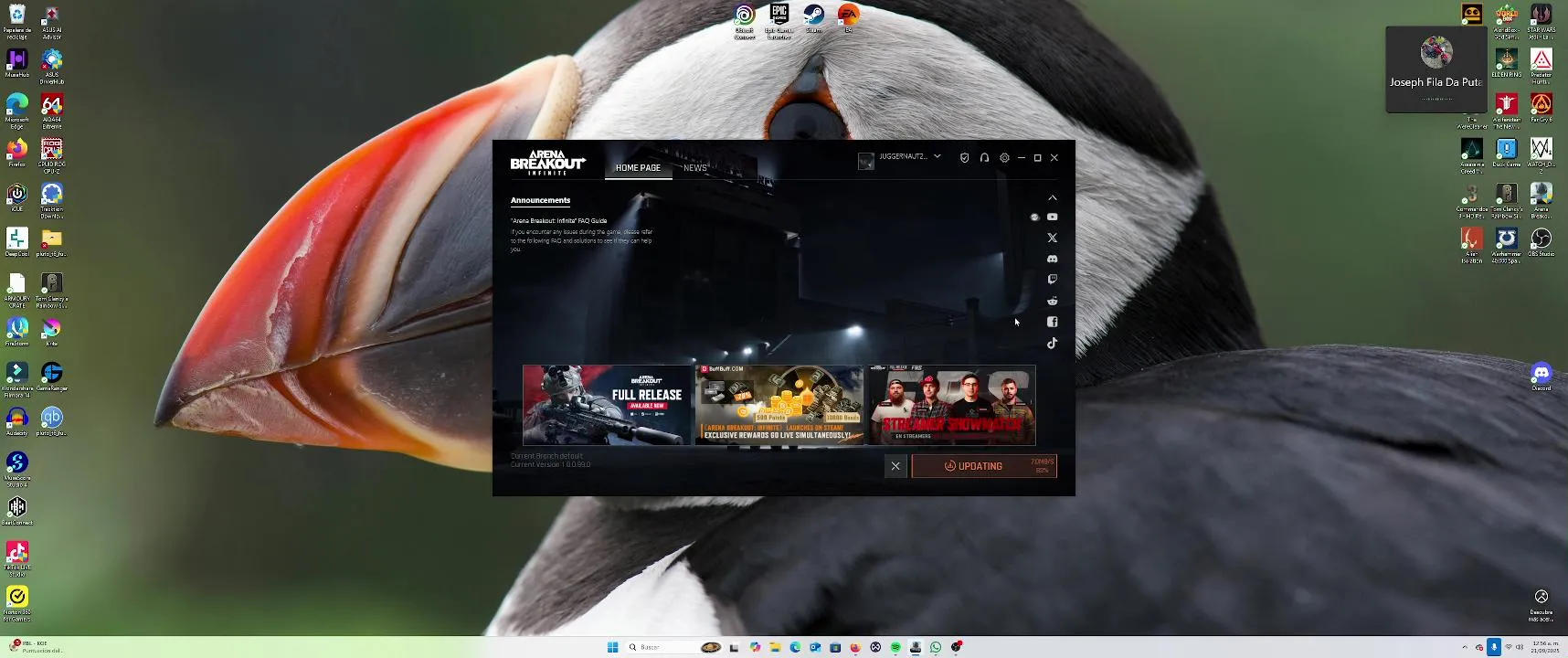This screenshot has height=658, width=1568.
Task: Open the OBS Studio desktop shortcut
Action: coord(1542,242)
